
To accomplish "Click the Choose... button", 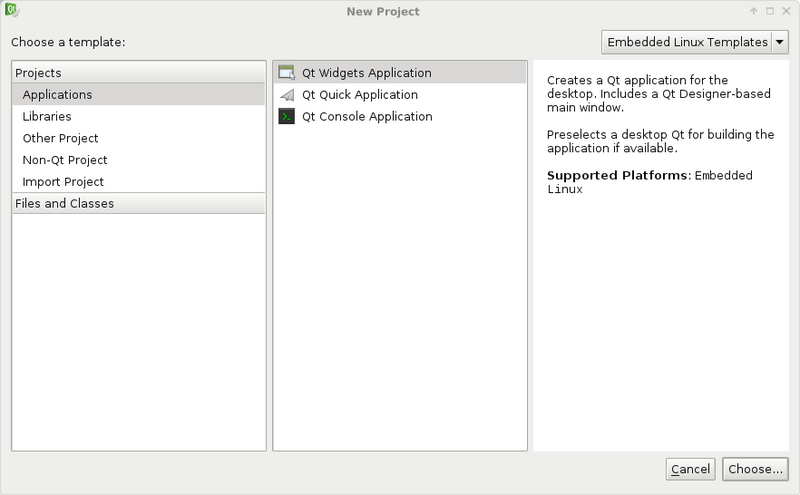I will click(x=755, y=469).
